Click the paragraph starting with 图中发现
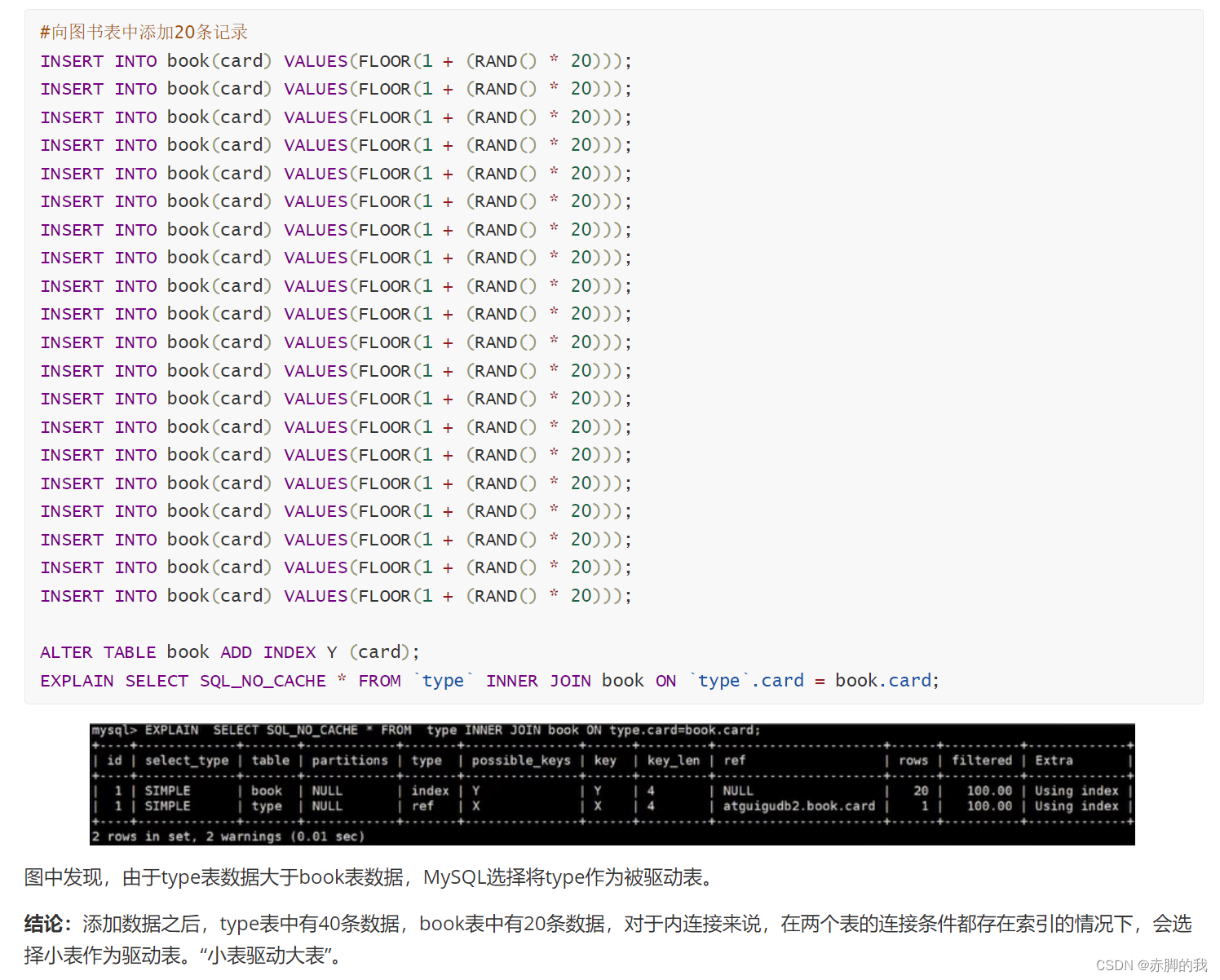The width and height of the screenshot is (1220, 980). (x=371, y=877)
